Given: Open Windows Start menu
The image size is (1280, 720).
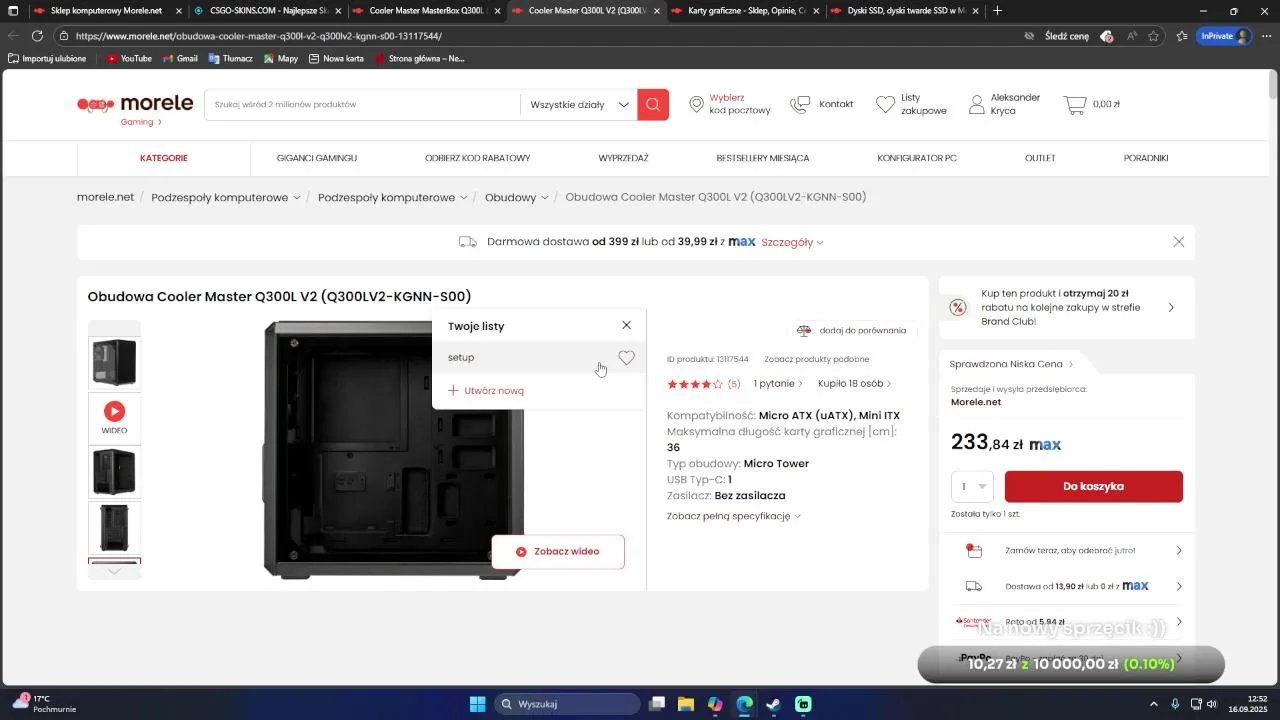Looking at the screenshot, I should (477, 704).
